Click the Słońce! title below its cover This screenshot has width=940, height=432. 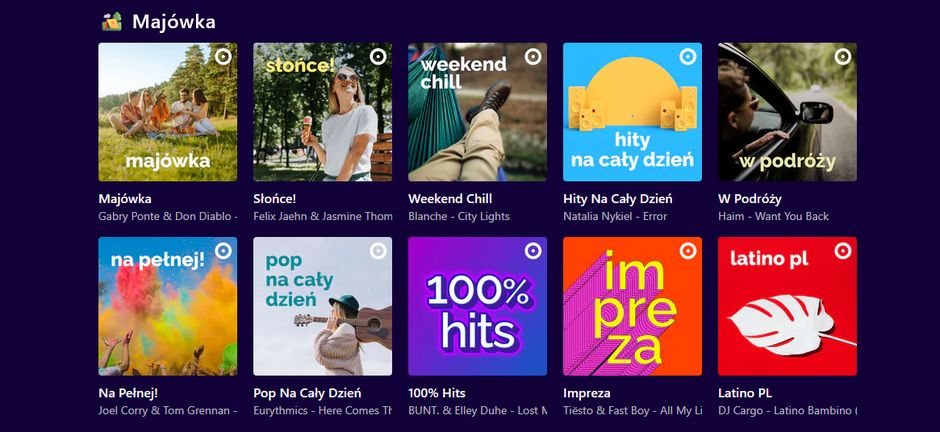click(275, 198)
